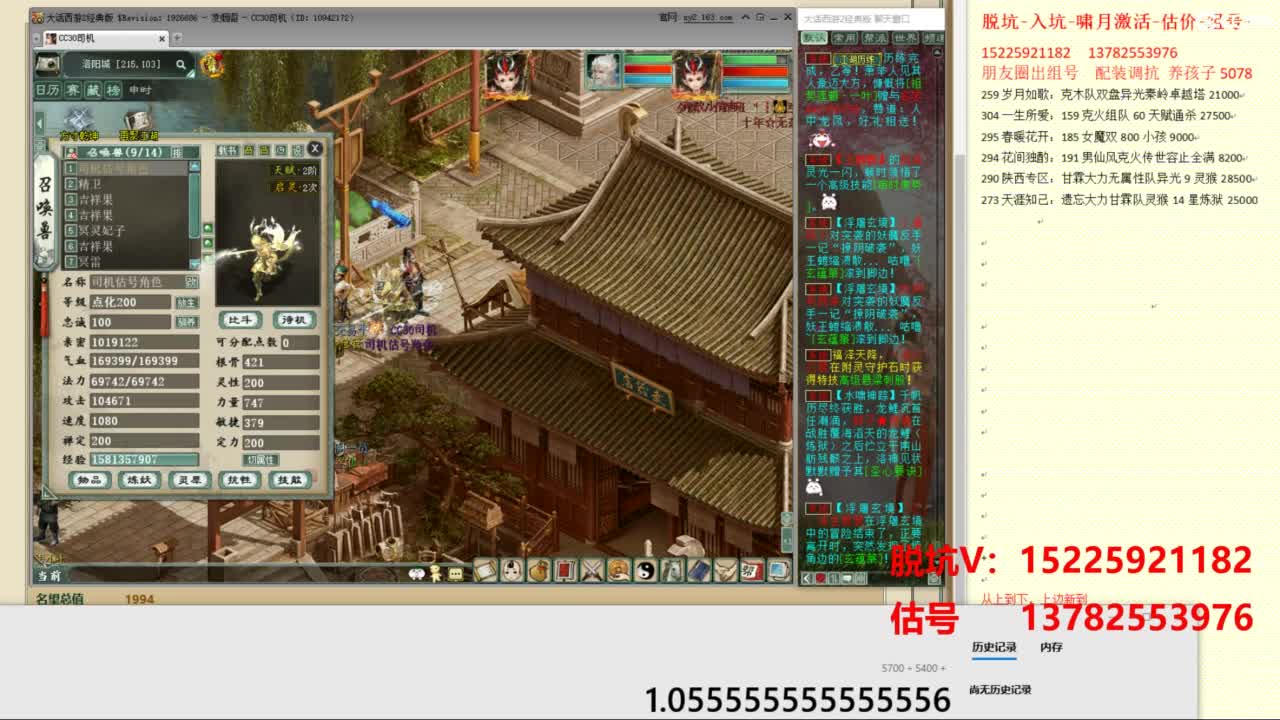
Task: Open the 饰品 accessories tab
Action: coord(89,480)
